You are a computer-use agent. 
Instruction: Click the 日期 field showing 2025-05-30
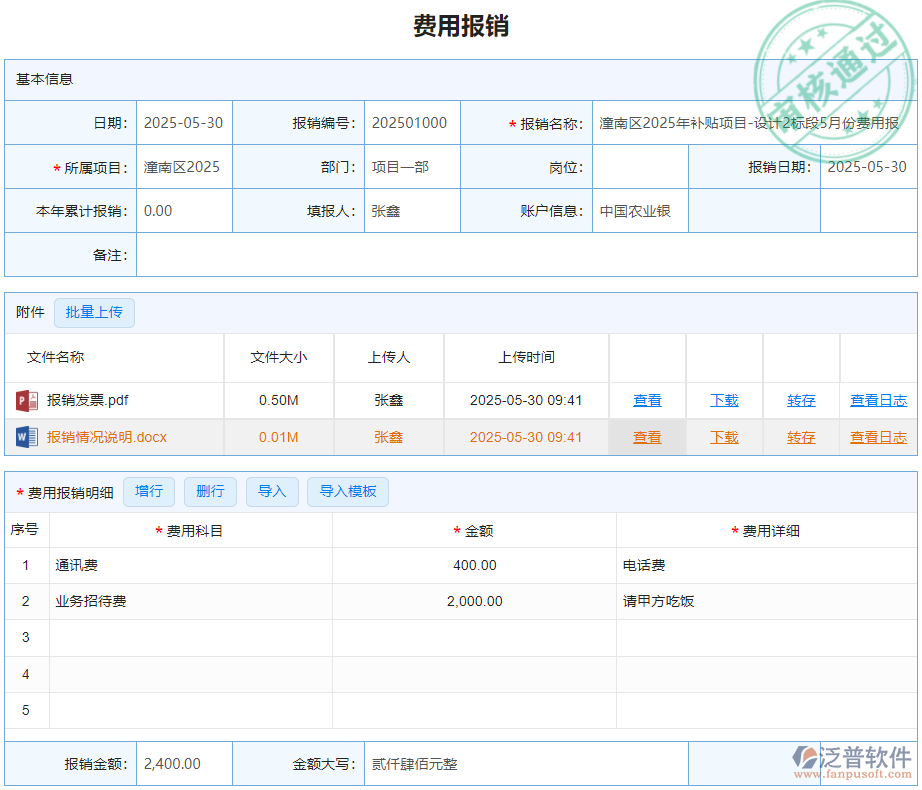coord(183,122)
